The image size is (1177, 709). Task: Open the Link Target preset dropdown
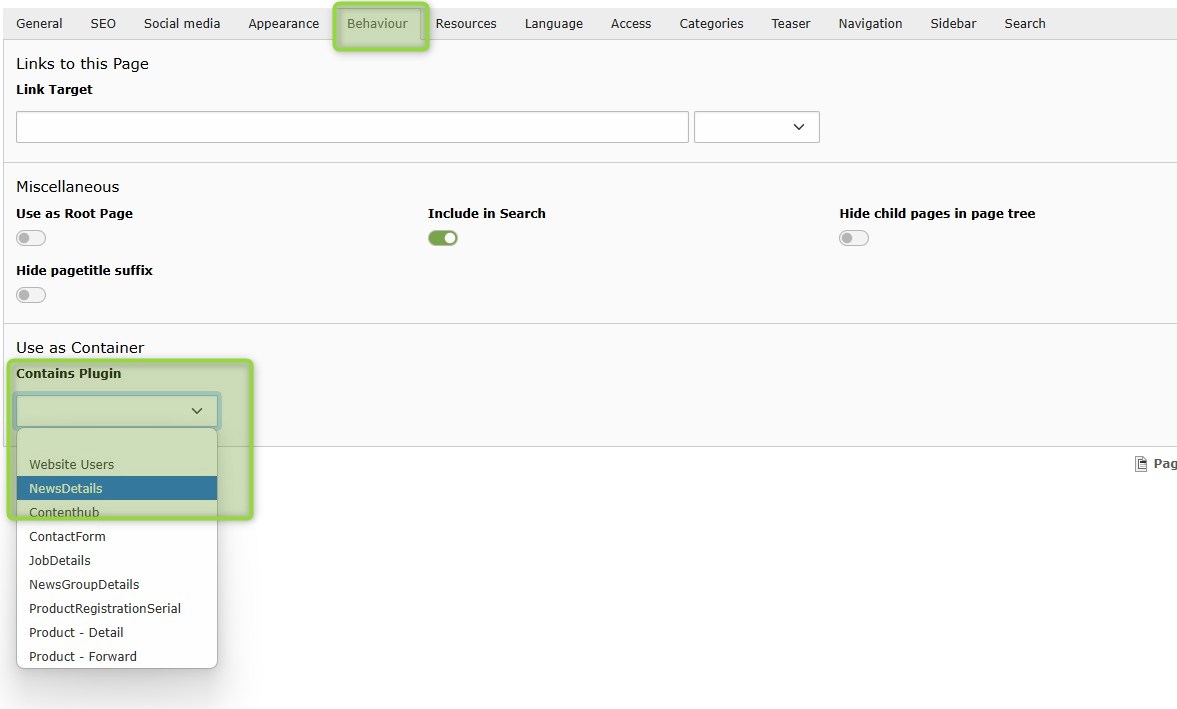coord(756,127)
